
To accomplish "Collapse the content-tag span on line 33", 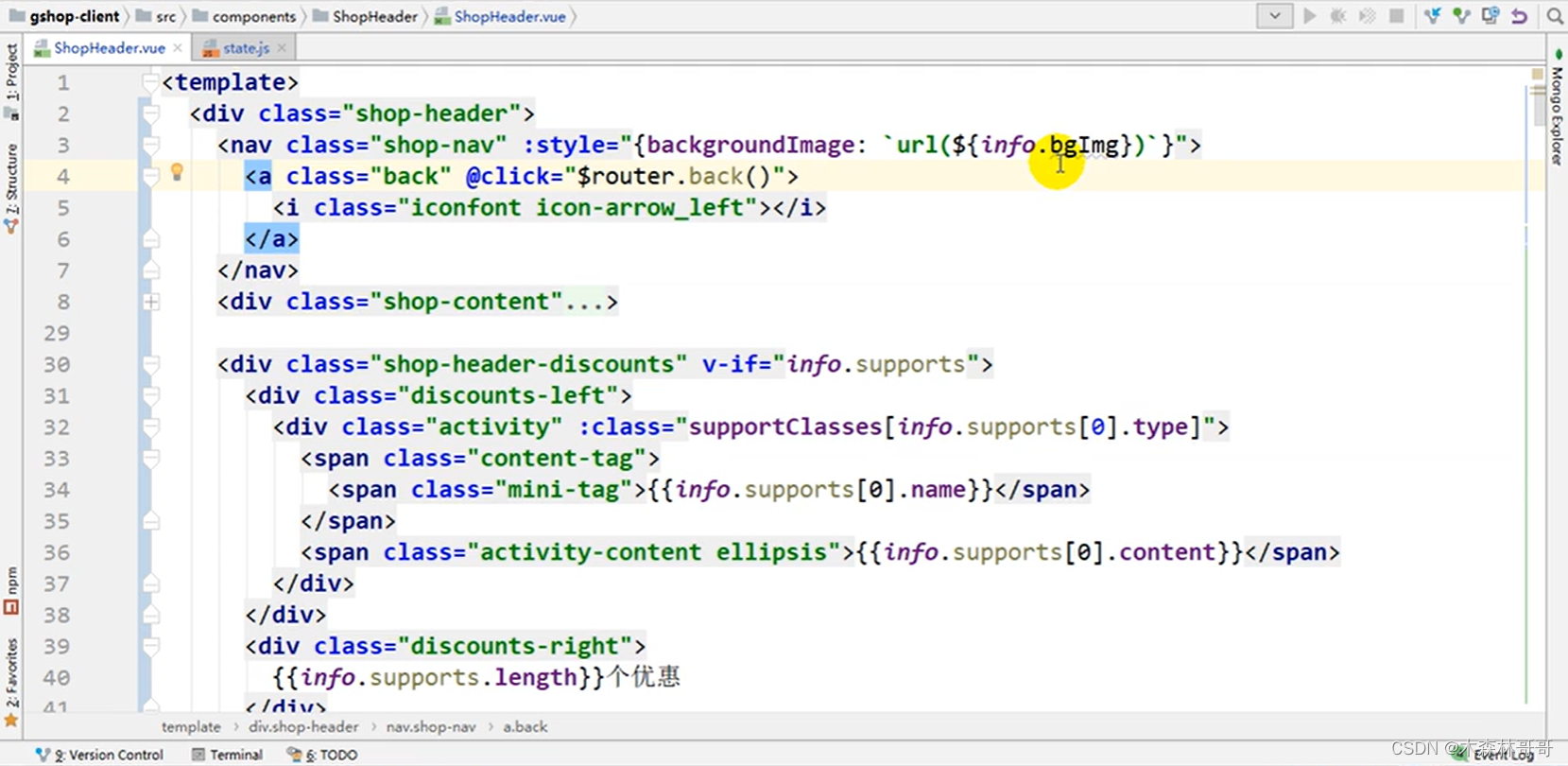I will (150, 459).
